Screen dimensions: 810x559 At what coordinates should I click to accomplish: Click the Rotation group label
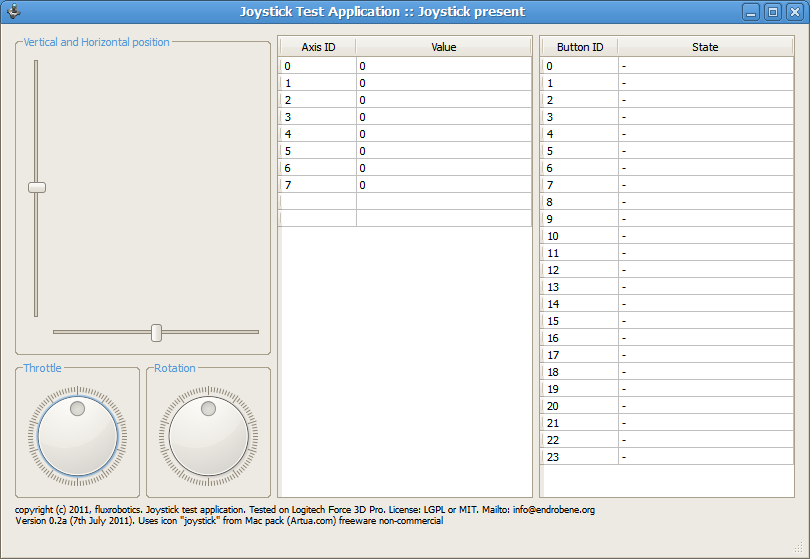(x=175, y=368)
